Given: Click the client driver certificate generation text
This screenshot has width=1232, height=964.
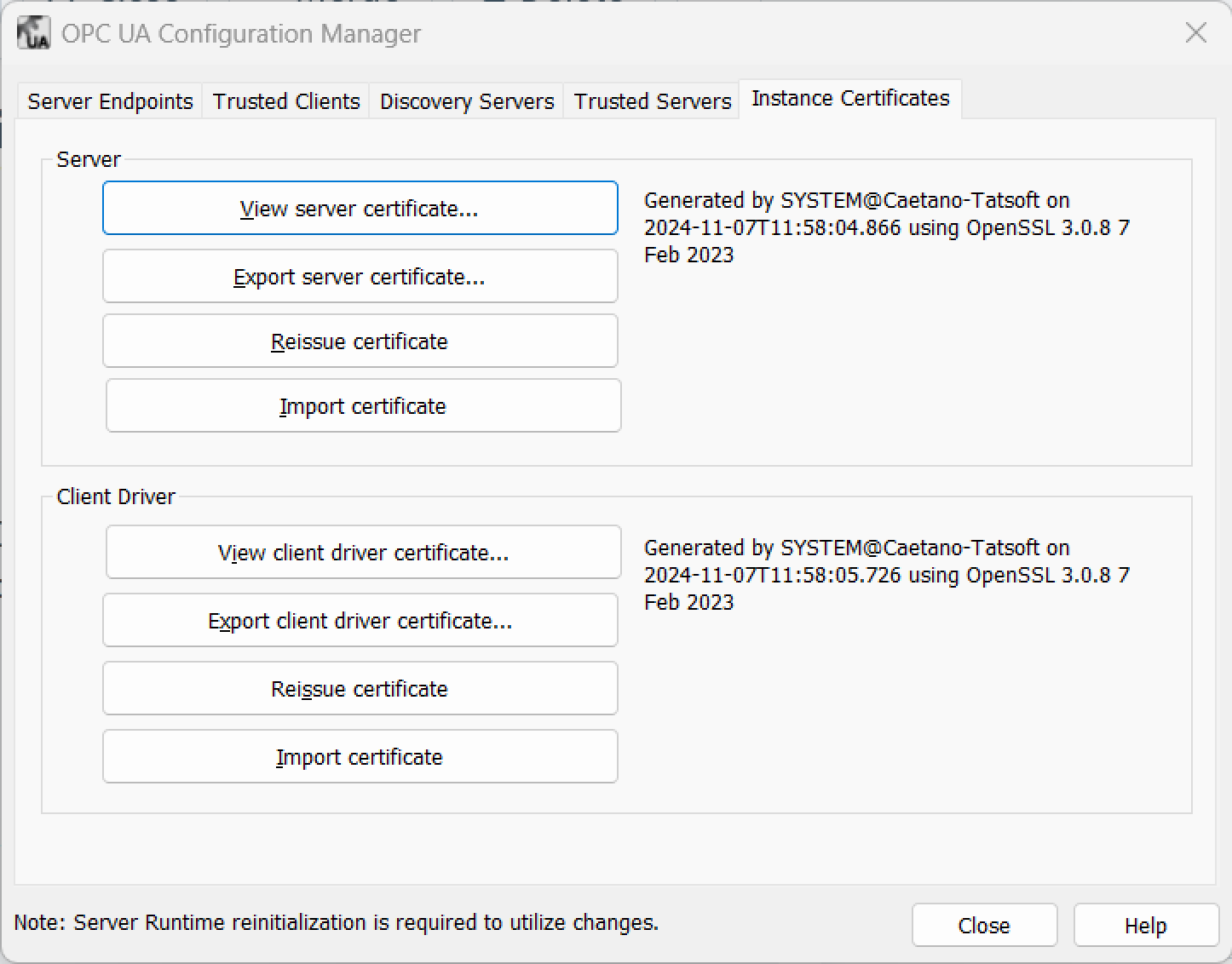Looking at the screenshot, I should 886,575.
